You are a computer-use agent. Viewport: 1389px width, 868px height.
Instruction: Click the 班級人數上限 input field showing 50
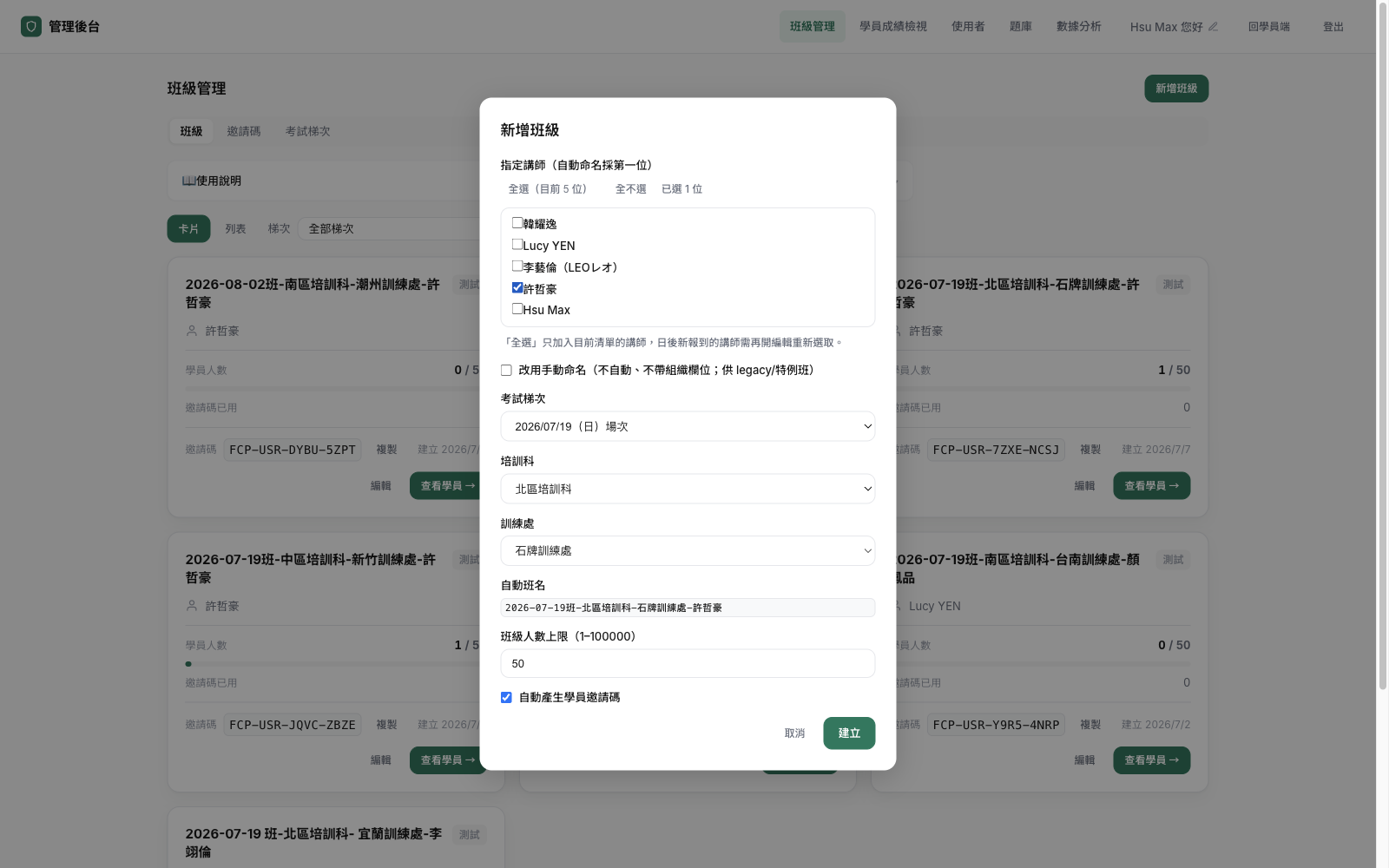pos(688,663)
